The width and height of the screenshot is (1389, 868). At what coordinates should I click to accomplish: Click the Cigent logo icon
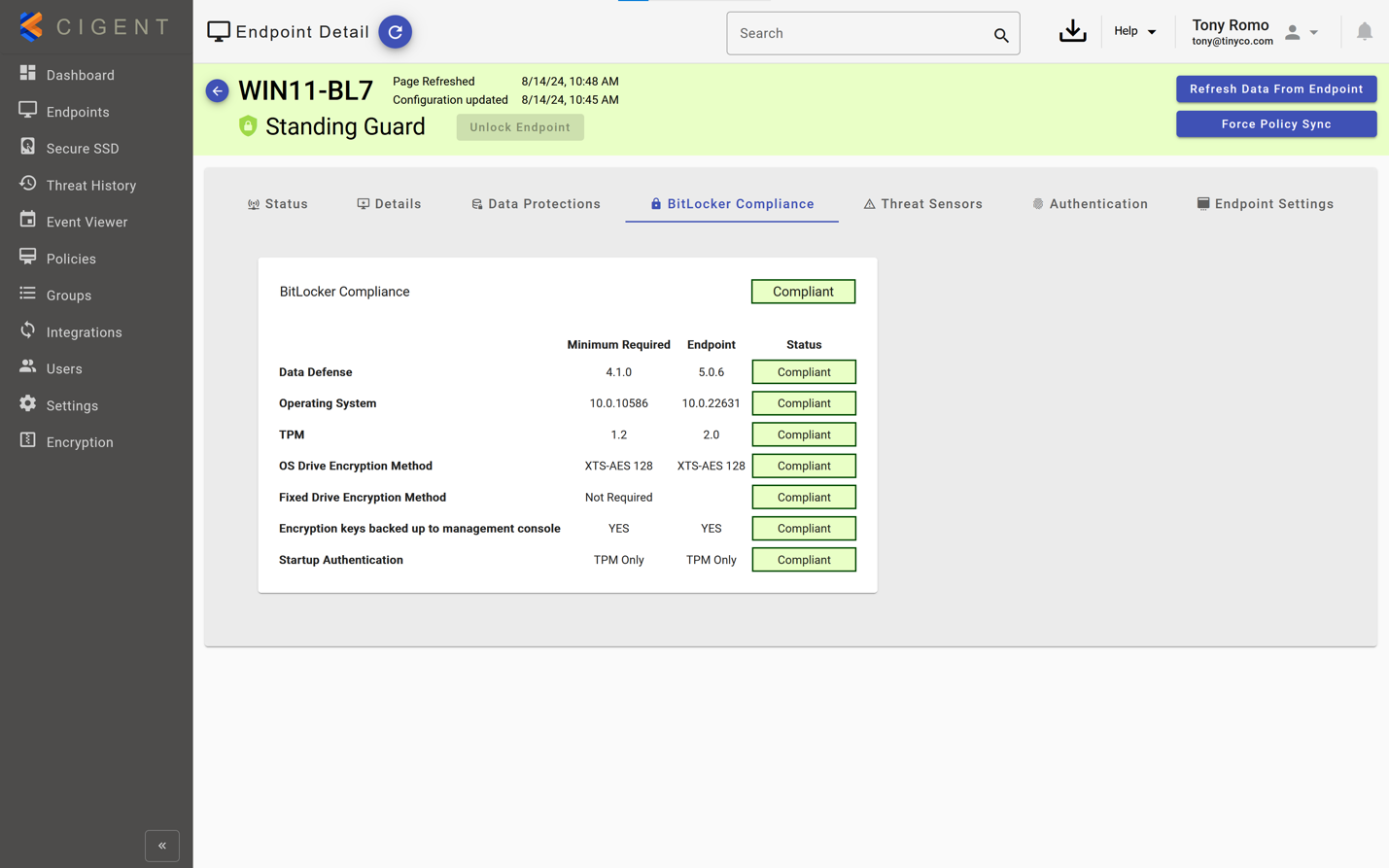31,26
